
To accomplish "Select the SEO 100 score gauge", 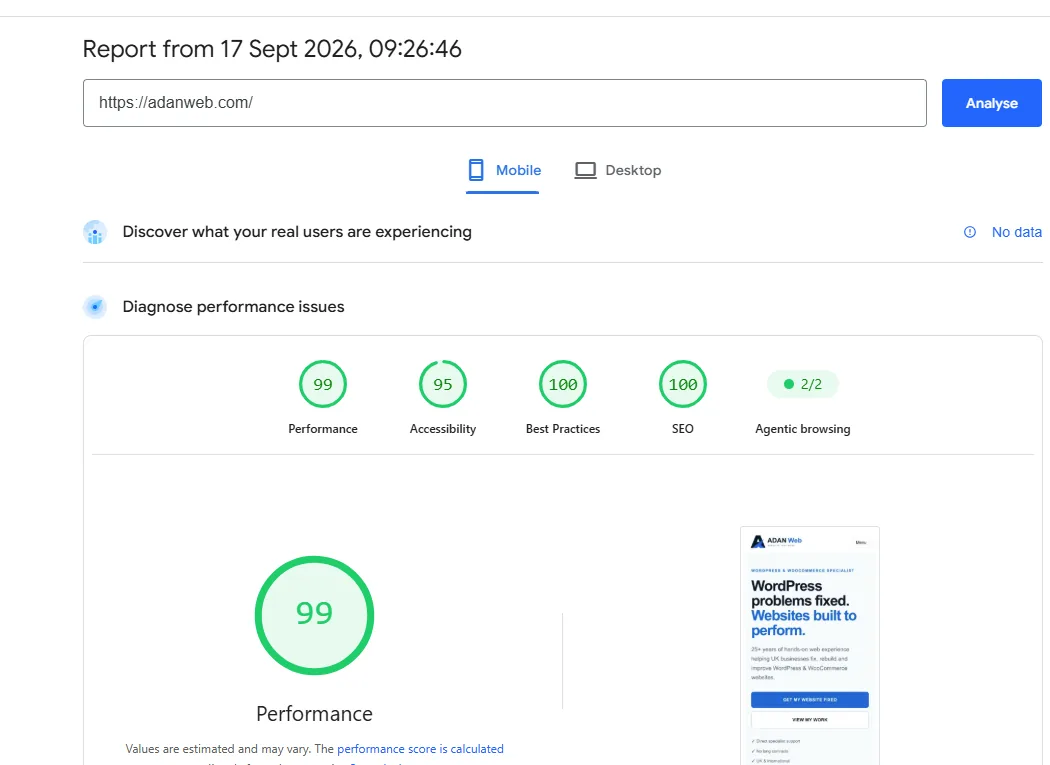I will pos(682,384).
